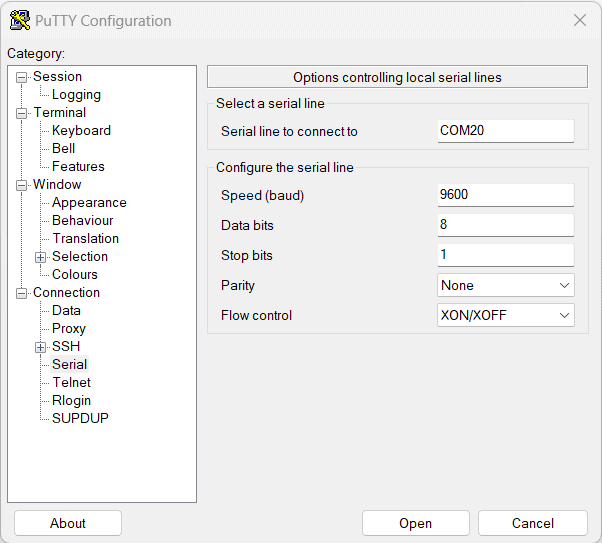Expand the Selection tree node
This screenshot has width=602, height=543.
[41, 257]
